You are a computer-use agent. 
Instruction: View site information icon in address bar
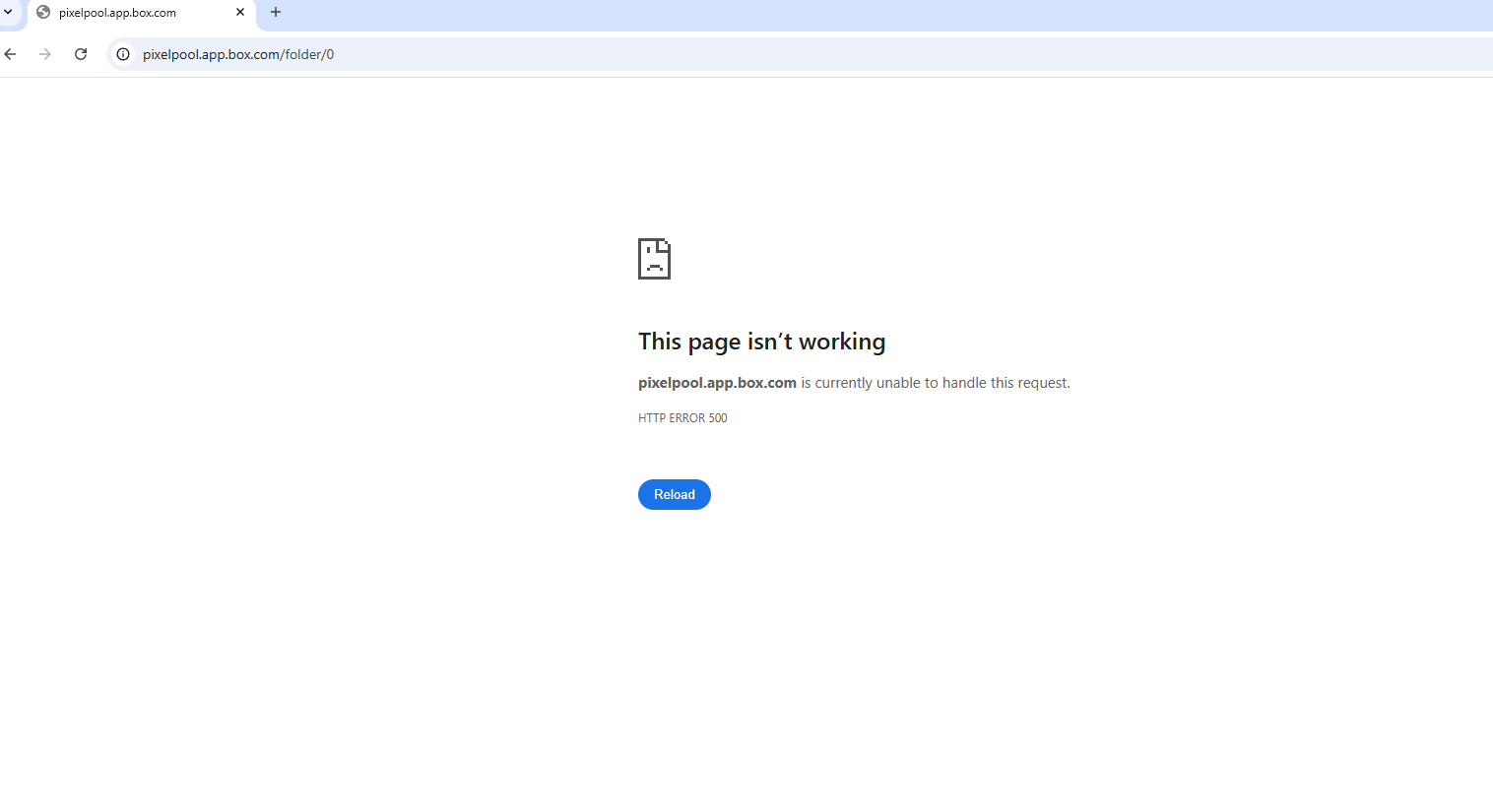click(x=123, y=54)
